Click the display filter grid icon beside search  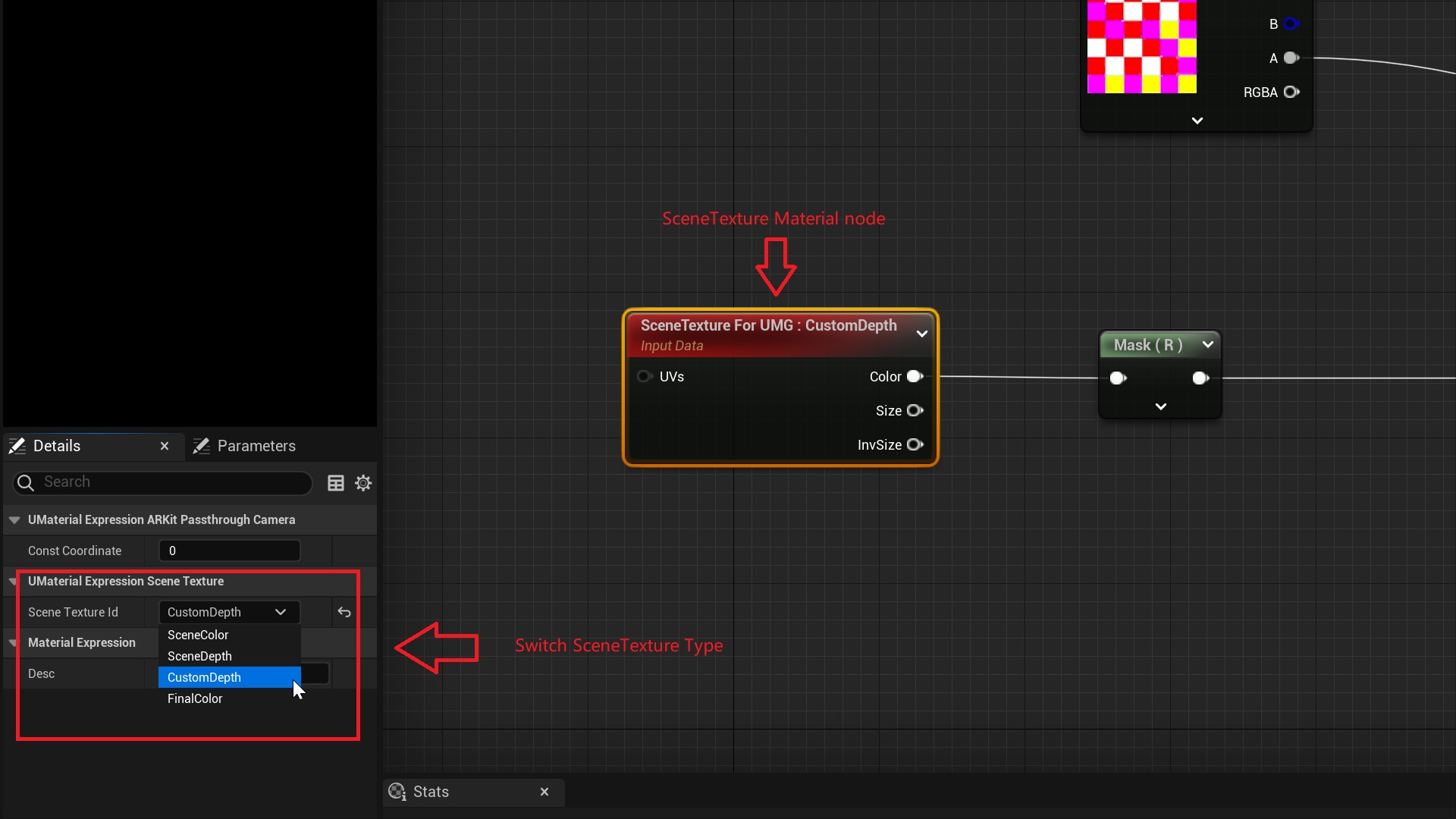[x=336, y=483]
